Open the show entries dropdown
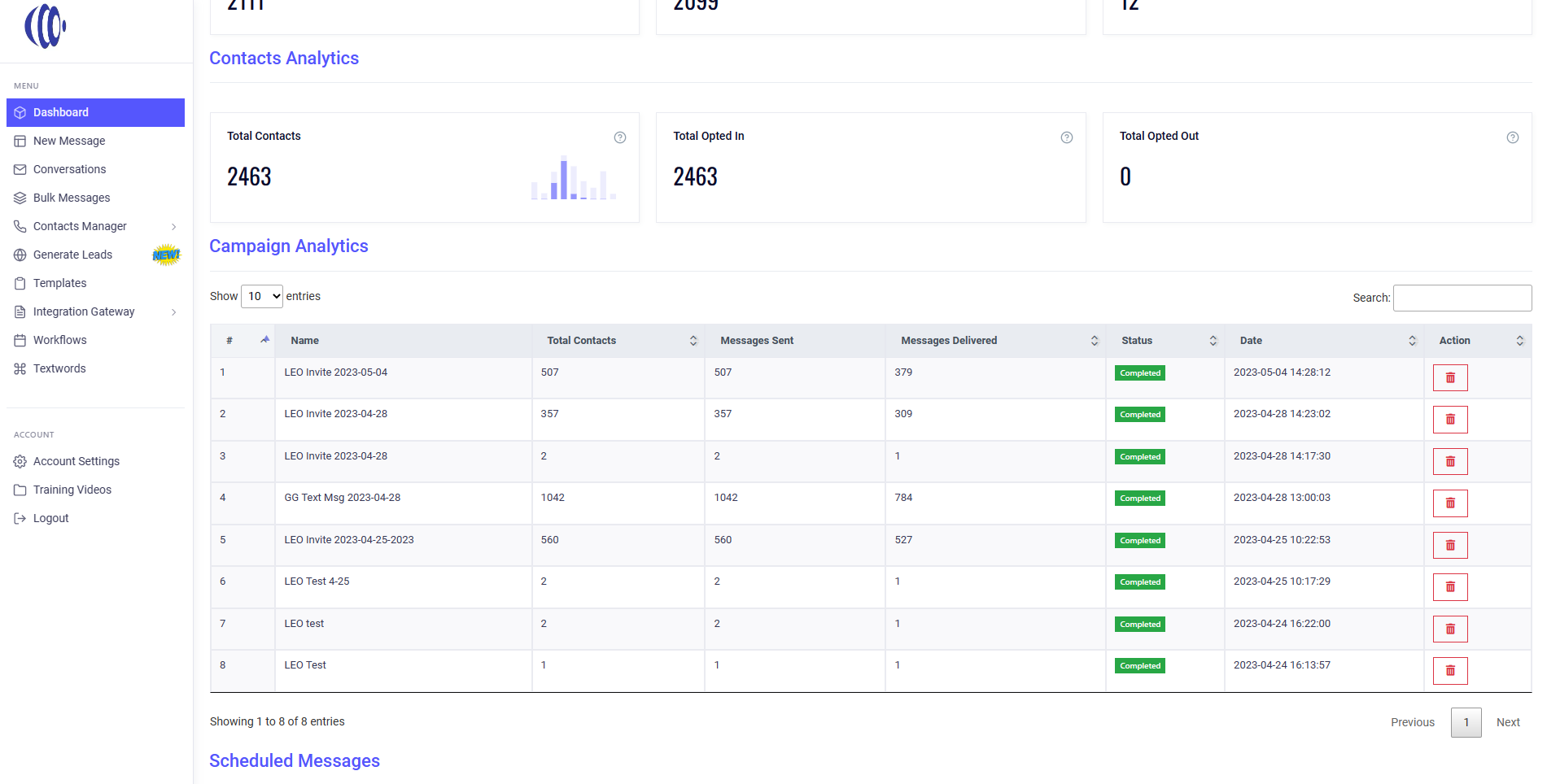1547x784 pixels. click(x=262, y=296)
